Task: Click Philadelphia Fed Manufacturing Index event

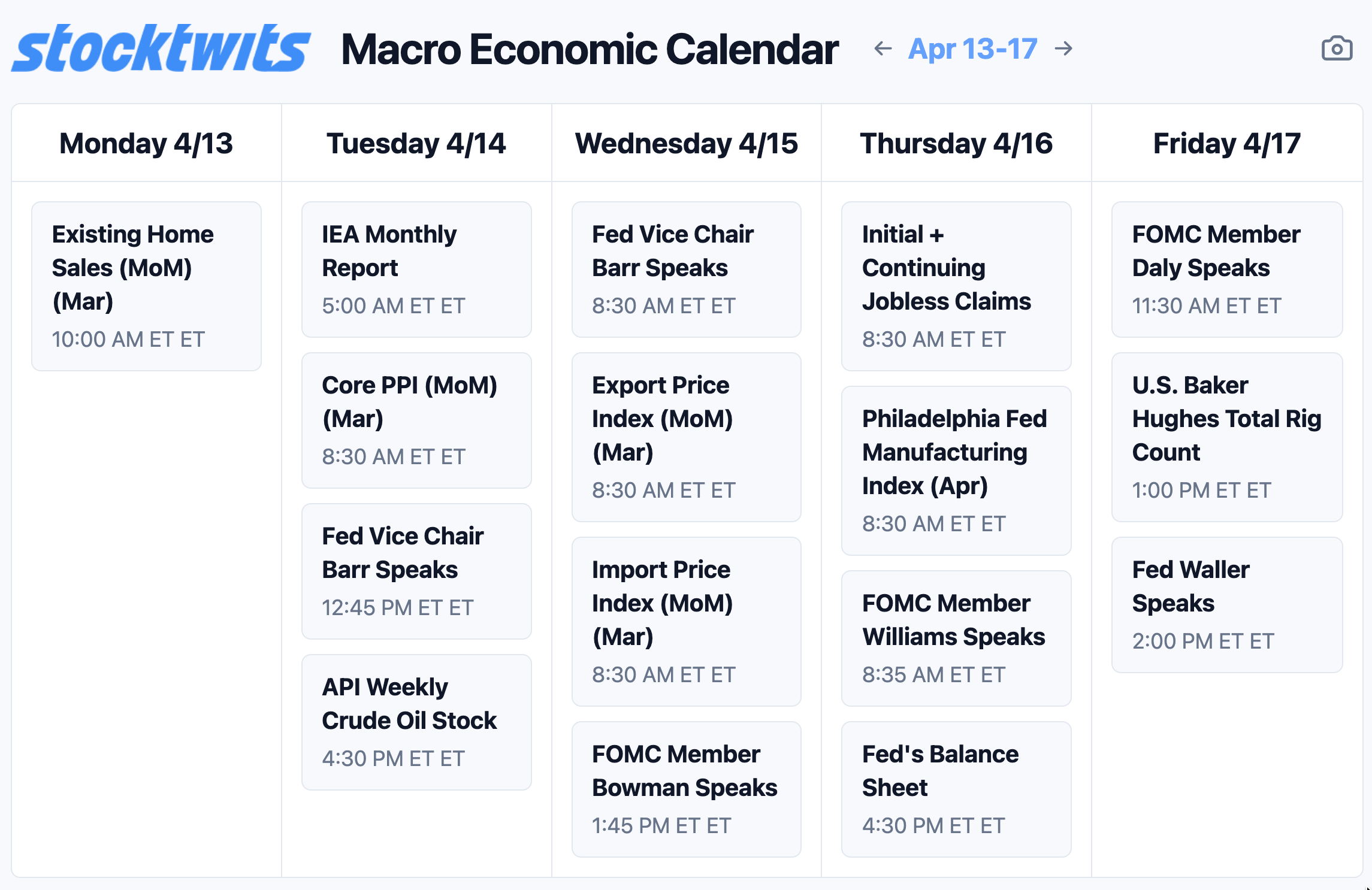Action: 956,470
